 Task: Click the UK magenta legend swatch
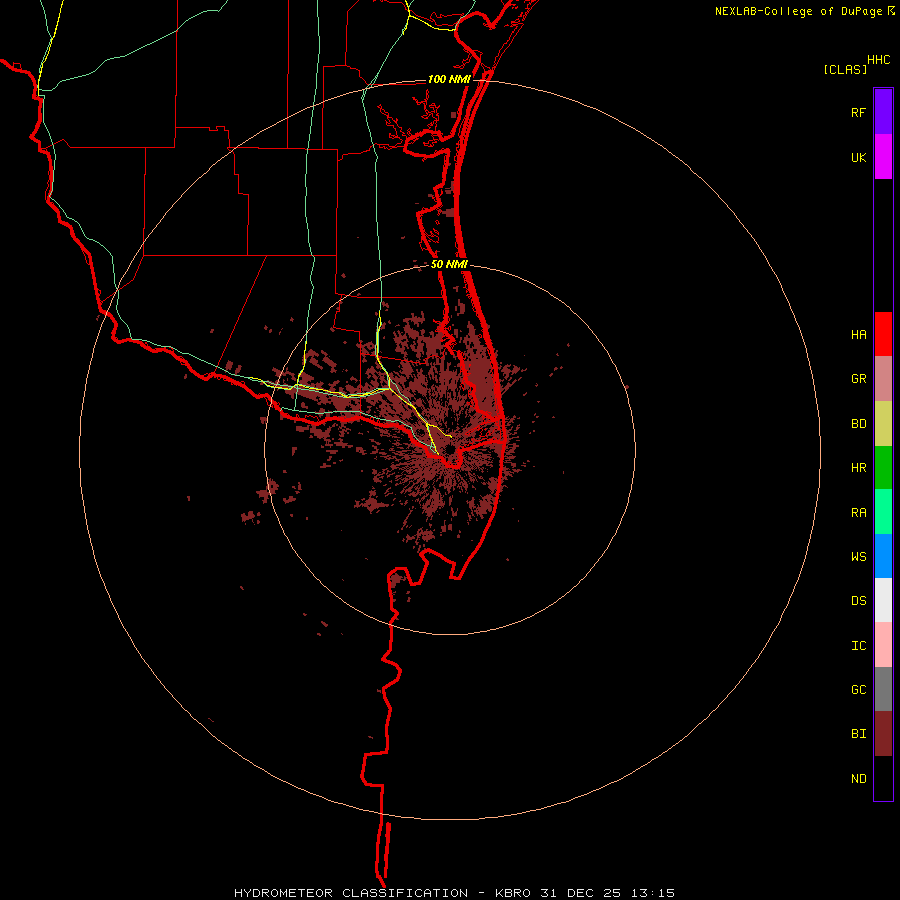click(883, 157)
